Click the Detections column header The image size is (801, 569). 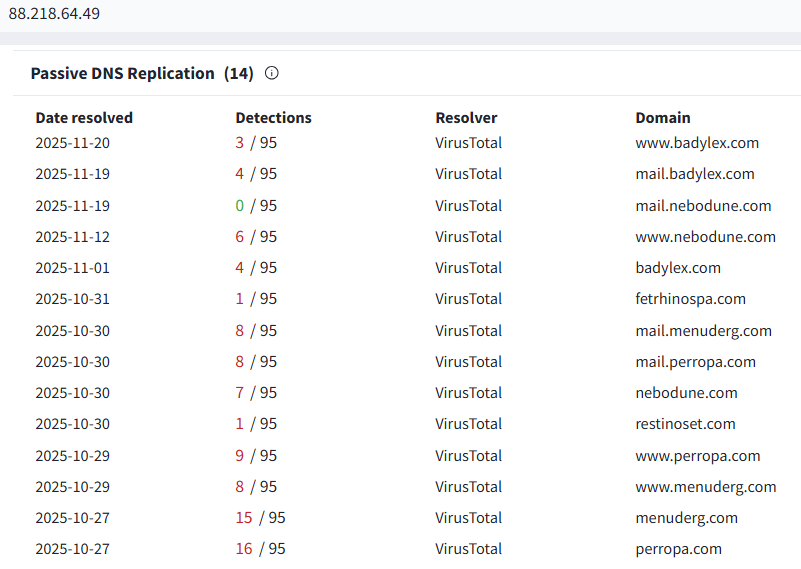273,118
